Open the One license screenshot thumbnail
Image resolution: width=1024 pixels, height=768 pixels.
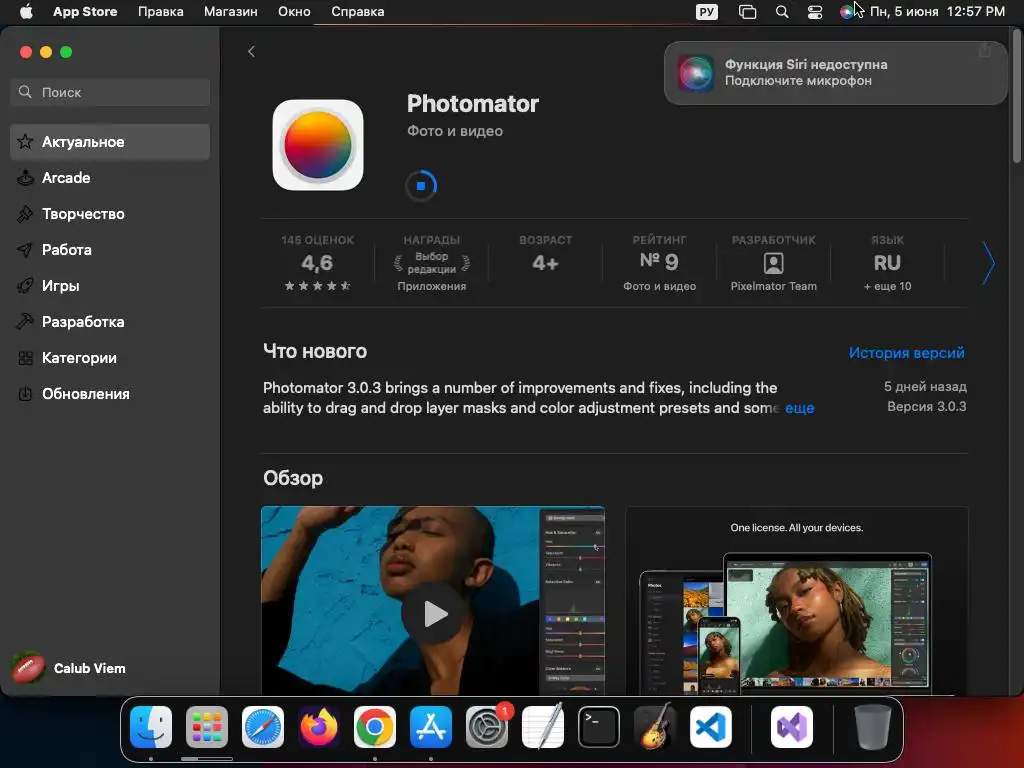797,600
